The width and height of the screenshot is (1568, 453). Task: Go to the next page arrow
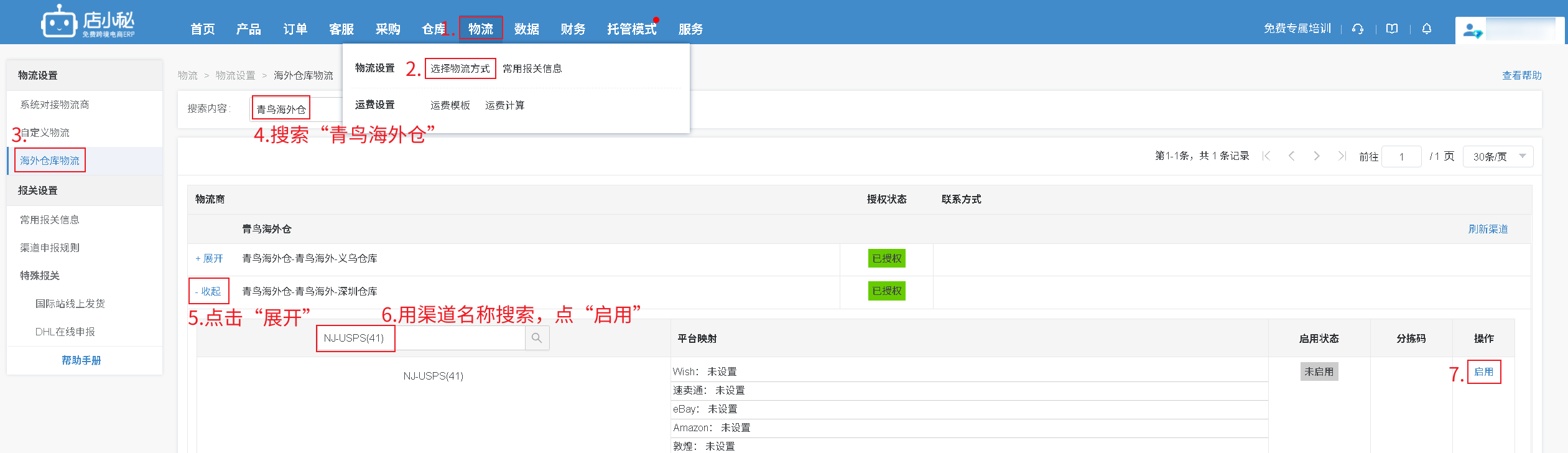[x=1317, y=156]
